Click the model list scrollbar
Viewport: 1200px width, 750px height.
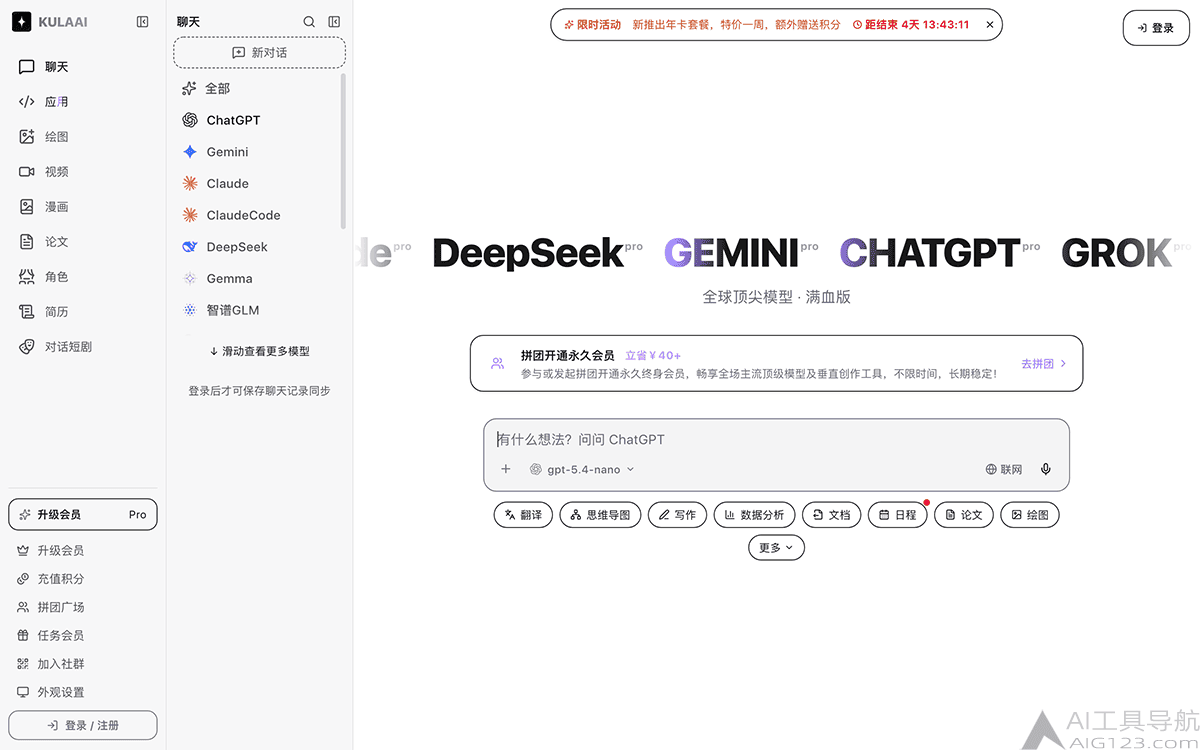(x=343, y=150)
